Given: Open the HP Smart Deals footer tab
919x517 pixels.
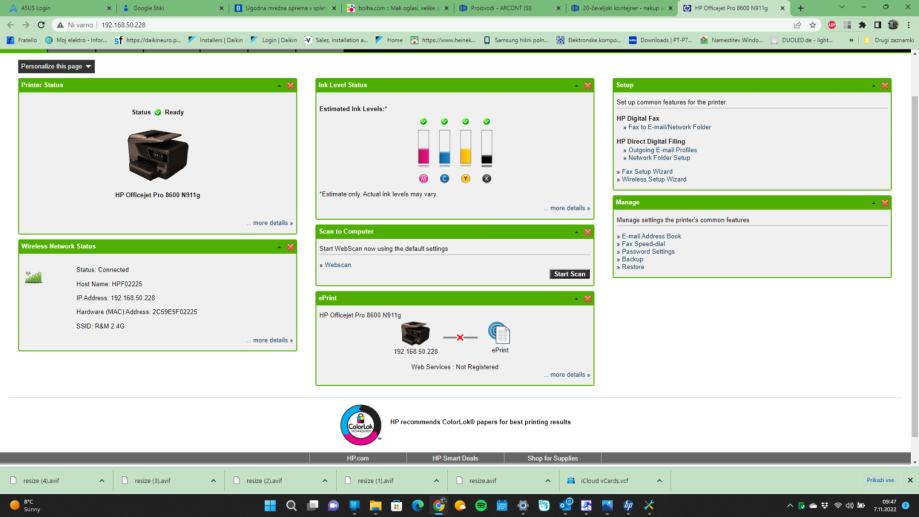Looking at the screenshot, I should [x=455, y=458].
